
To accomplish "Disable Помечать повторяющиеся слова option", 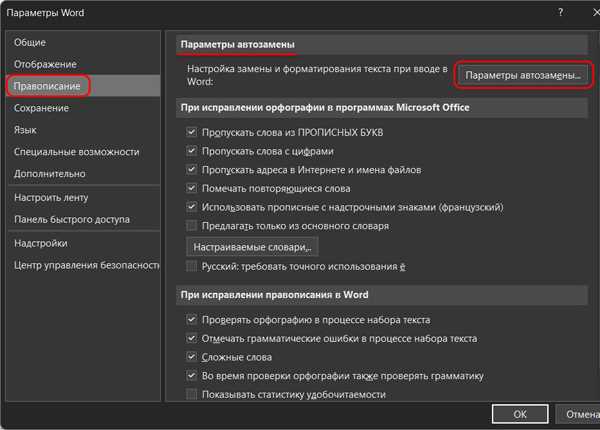I will tap(192, 188).
